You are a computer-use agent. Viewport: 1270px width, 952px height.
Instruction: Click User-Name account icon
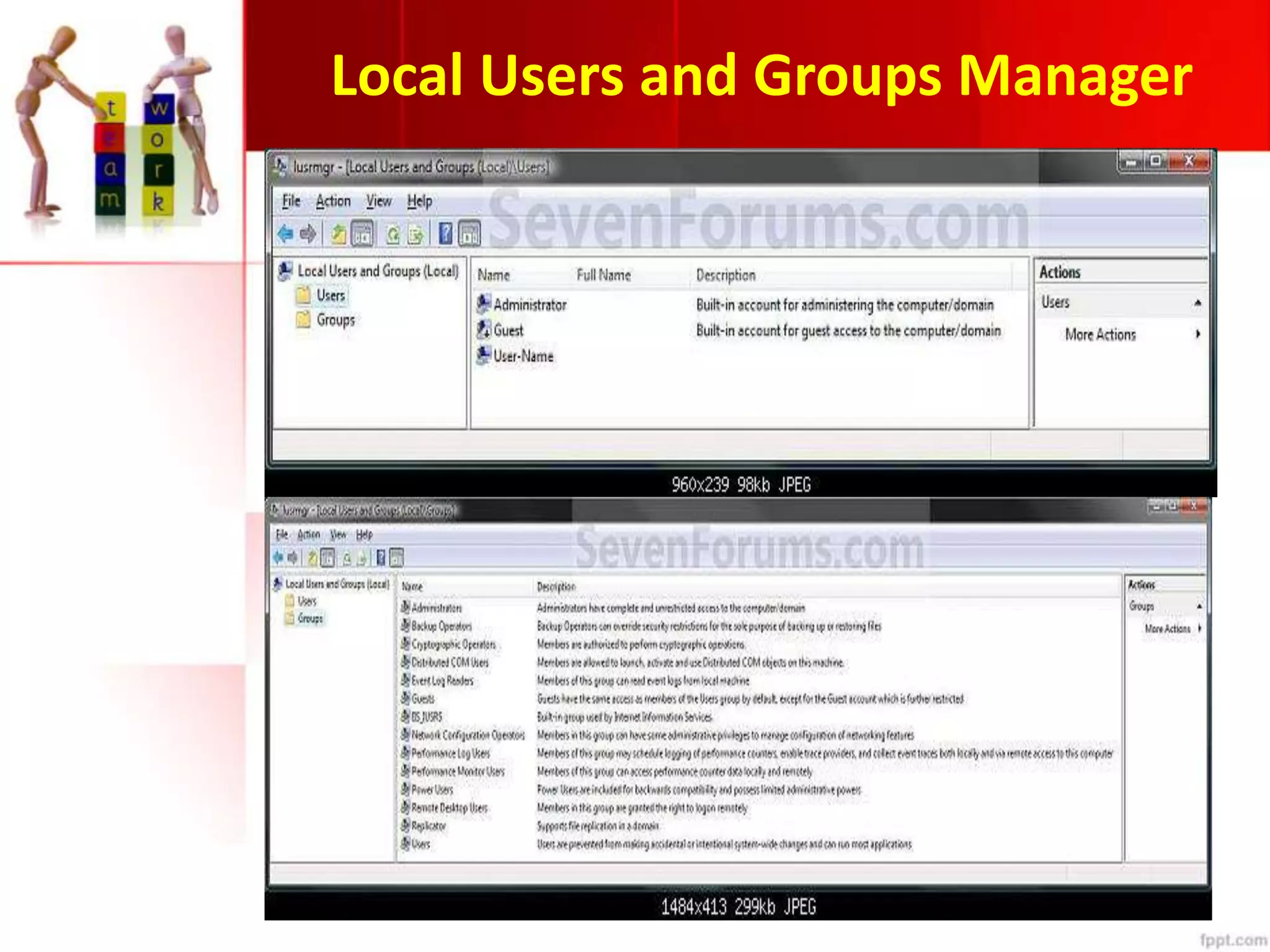[484, 355]
